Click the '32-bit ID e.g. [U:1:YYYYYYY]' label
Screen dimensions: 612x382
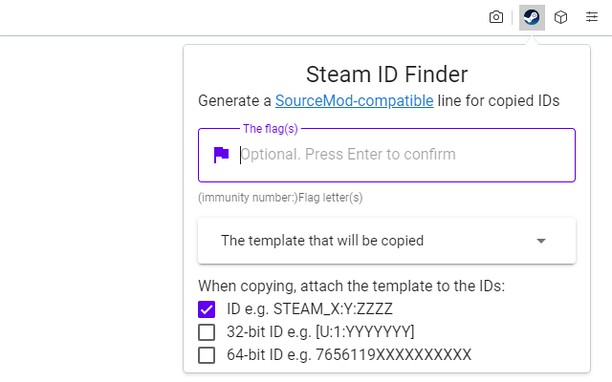[320, 332]
